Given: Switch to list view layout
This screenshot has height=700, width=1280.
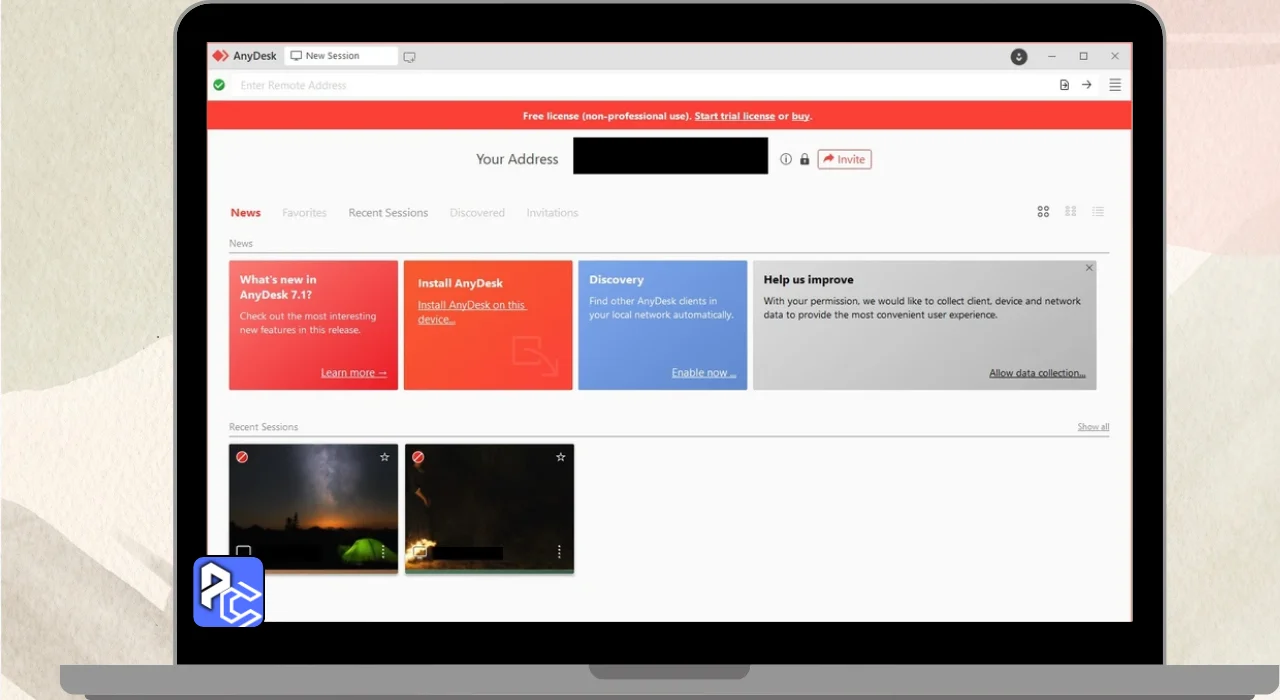Looking at the screenshot, I should point(1098,212).
